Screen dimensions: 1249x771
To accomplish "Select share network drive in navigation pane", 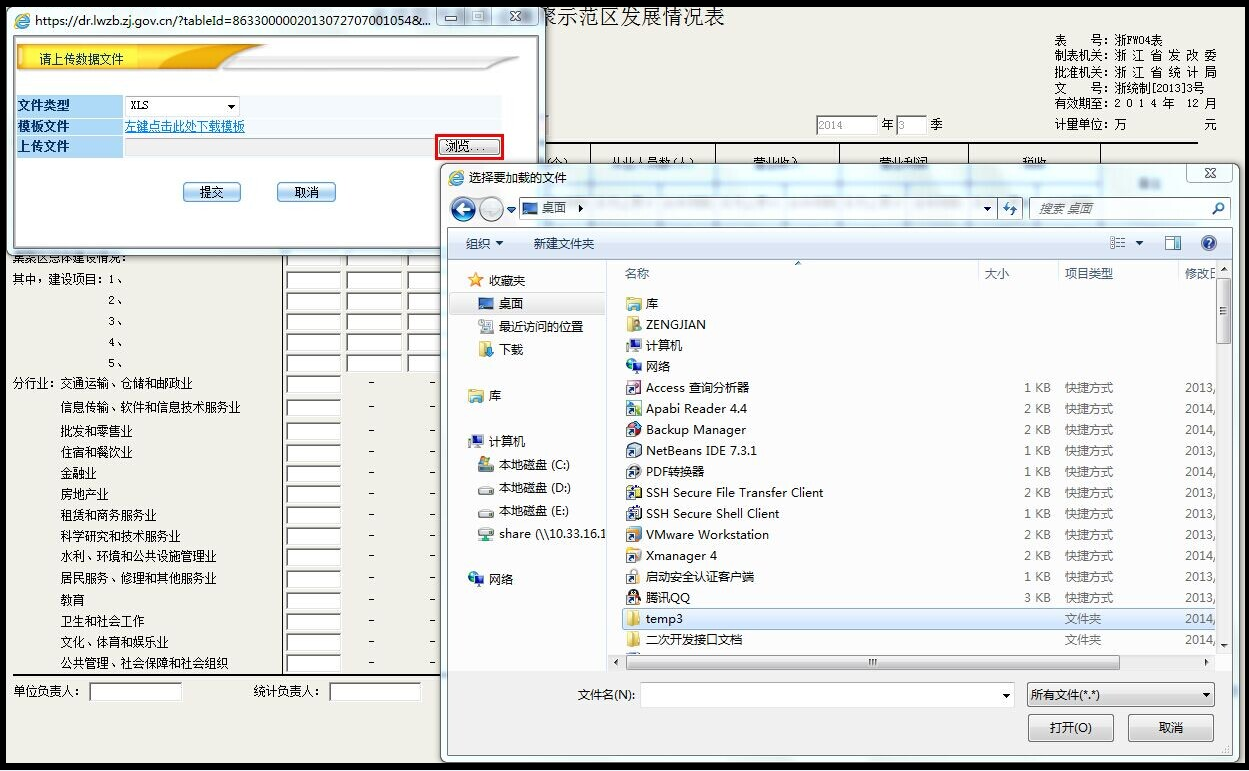I will click(x=542, y=533).
